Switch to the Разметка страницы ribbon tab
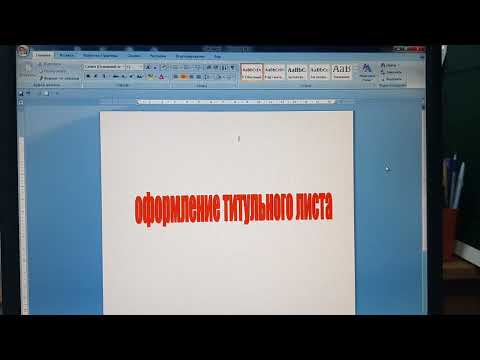The height and width of the screenshot is (360, 480). [100, 56]
